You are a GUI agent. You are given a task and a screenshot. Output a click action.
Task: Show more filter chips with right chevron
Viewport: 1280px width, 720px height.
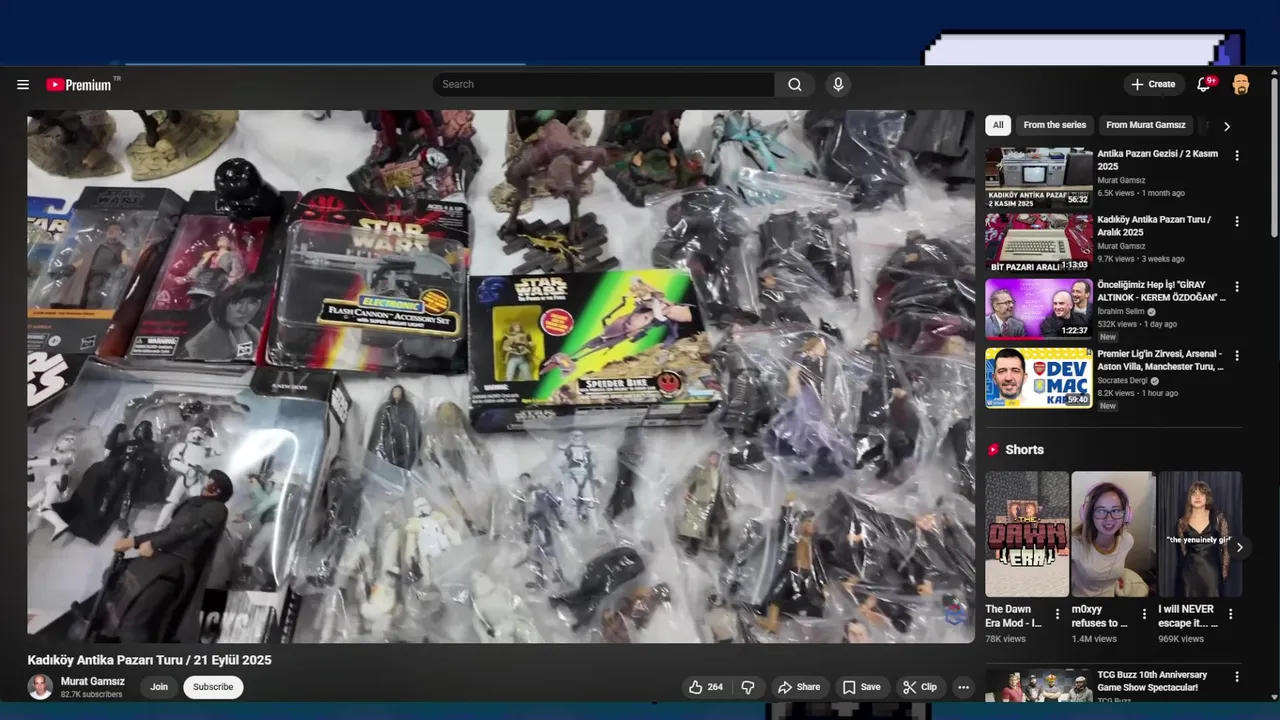1226,126
